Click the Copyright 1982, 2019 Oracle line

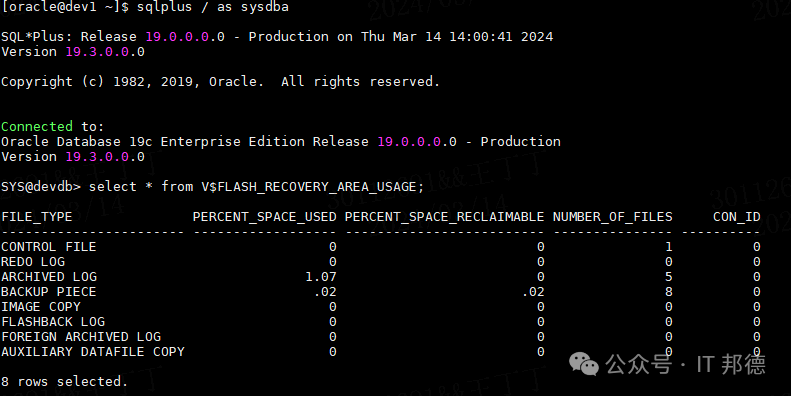220,82
